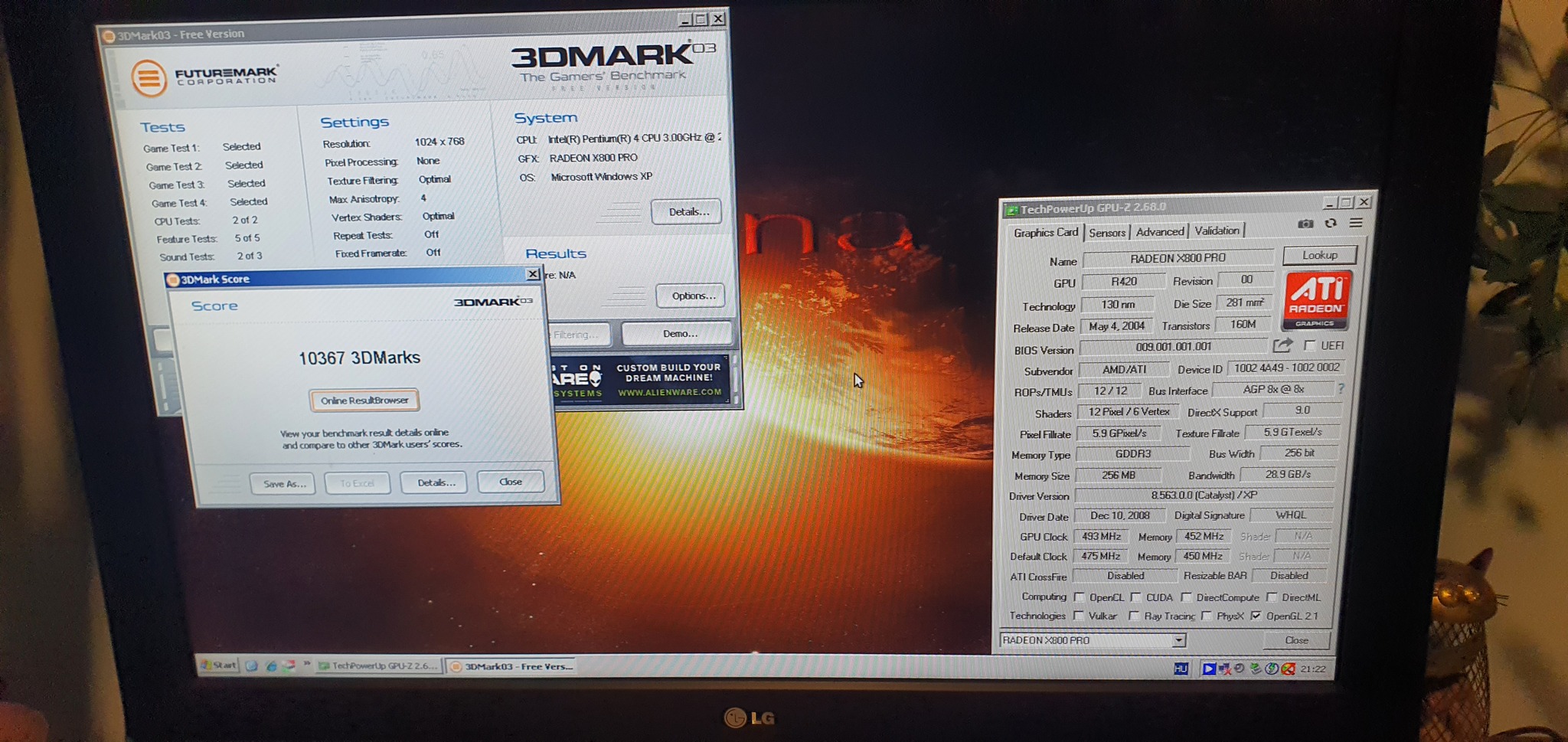Click the BIOS Version field

coord(1174,347)
